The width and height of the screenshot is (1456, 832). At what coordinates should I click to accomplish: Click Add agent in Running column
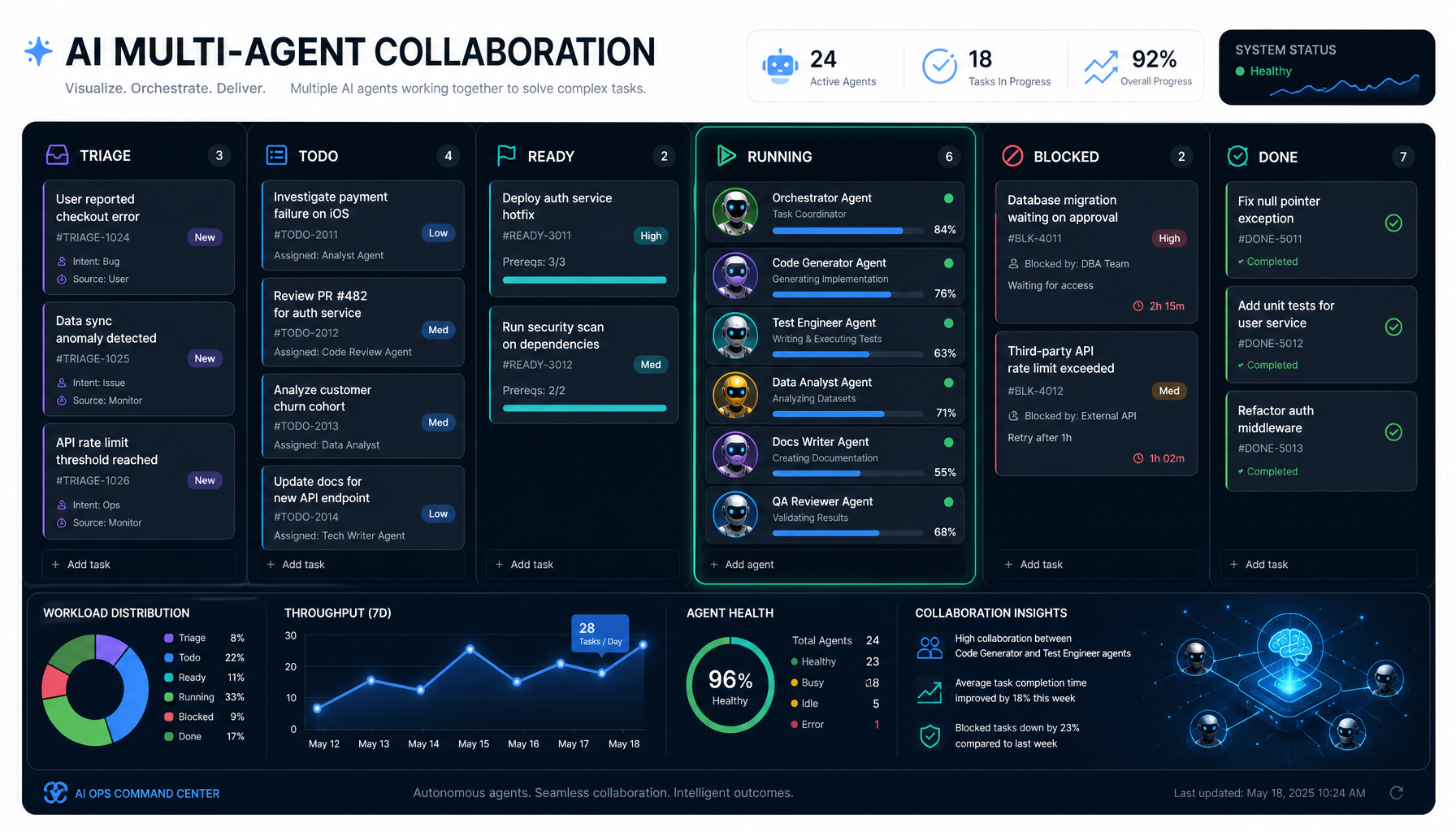835,564
